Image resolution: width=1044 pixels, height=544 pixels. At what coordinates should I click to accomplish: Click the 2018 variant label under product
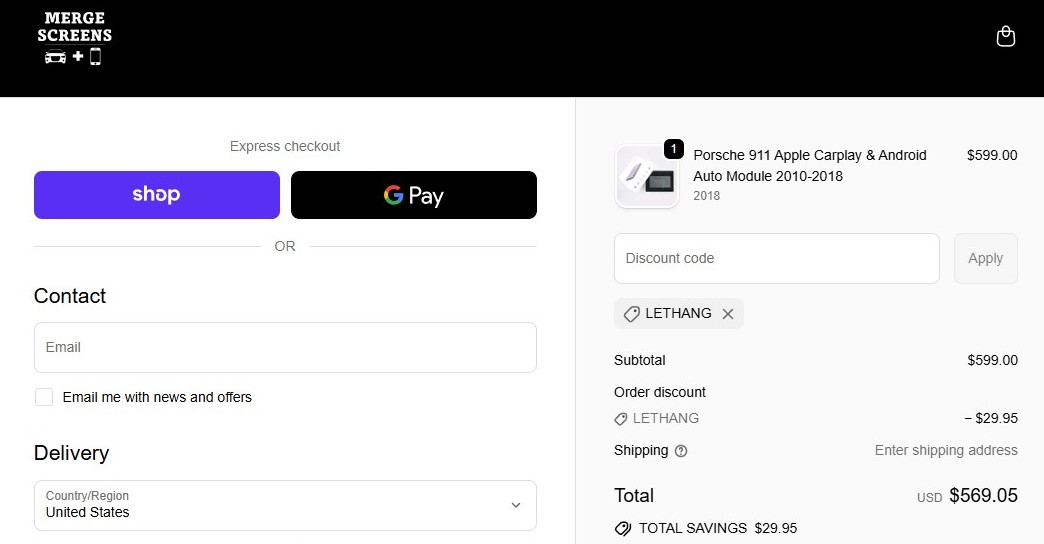706,196
